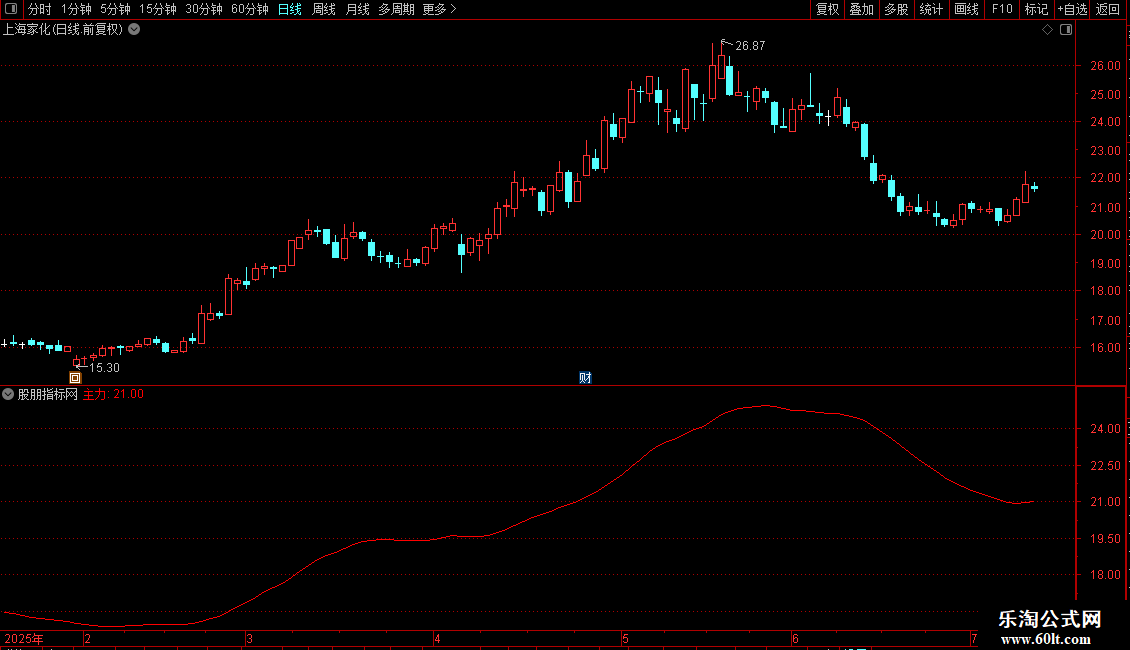Expand the 更多 periods menu
Viewport: 1130px width, 650px height.
(x=439, y=9)
